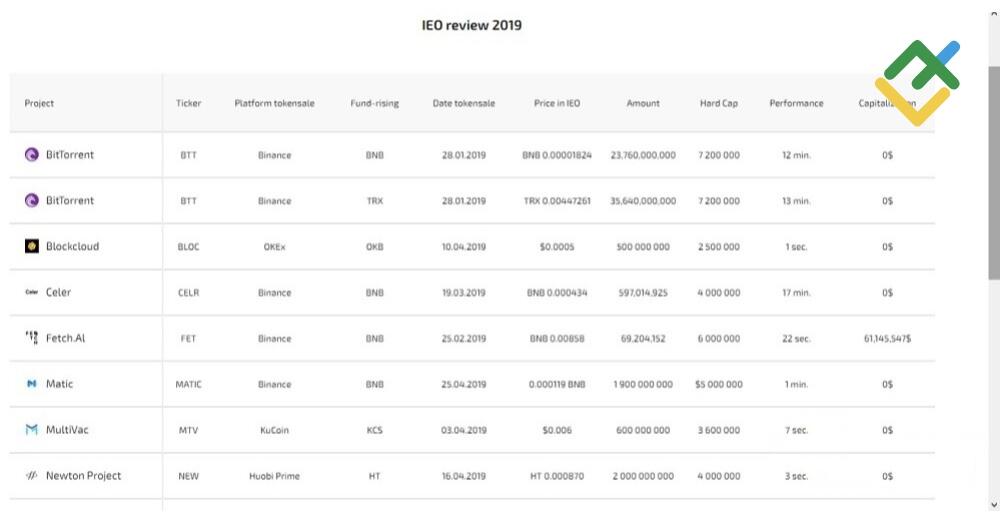Click the 3 600 000 hard cap cell

(x=719, y=430)
